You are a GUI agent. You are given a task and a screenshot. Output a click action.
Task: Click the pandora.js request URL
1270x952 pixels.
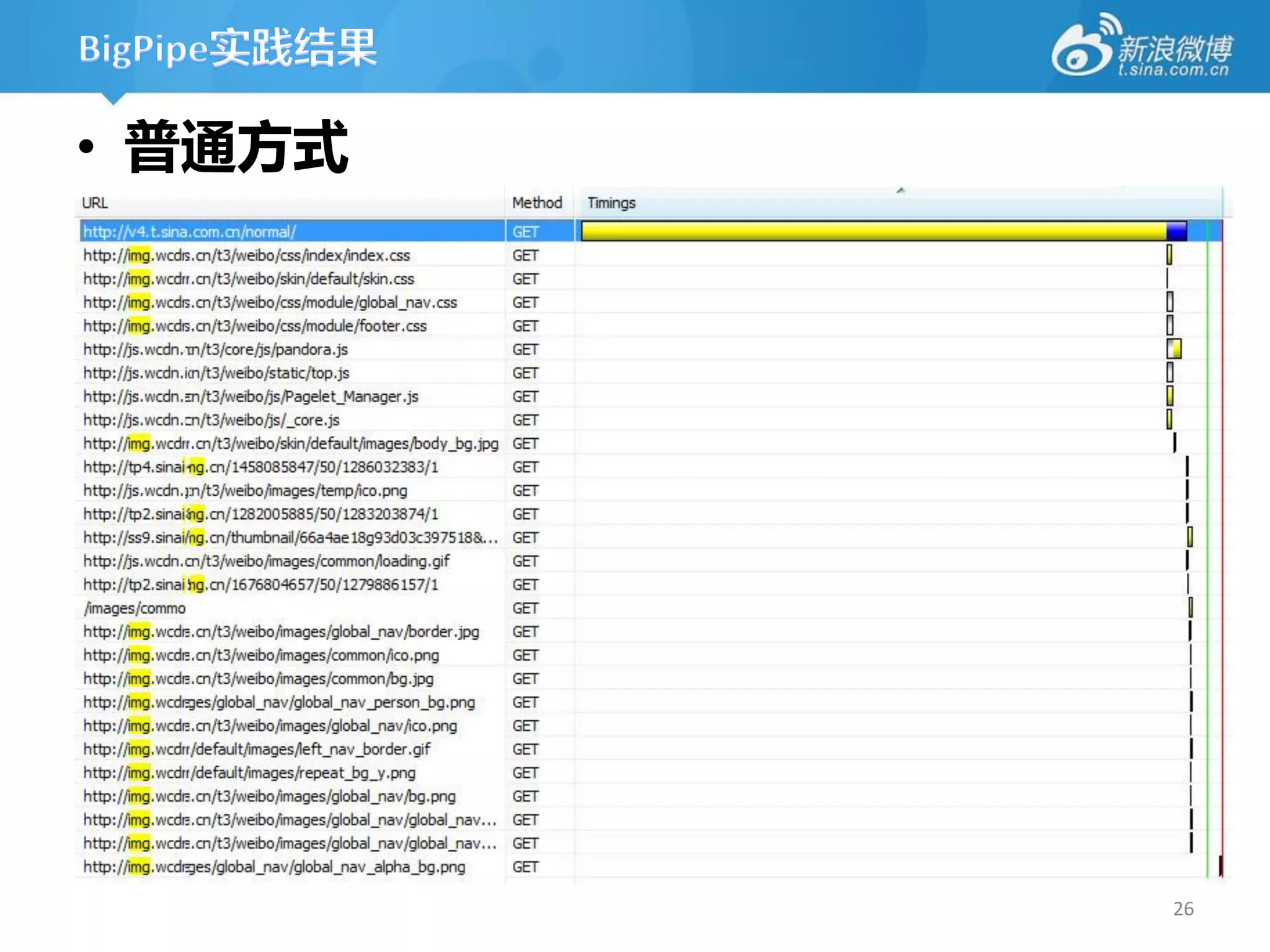pyautogui.click(x=215, y=350)
